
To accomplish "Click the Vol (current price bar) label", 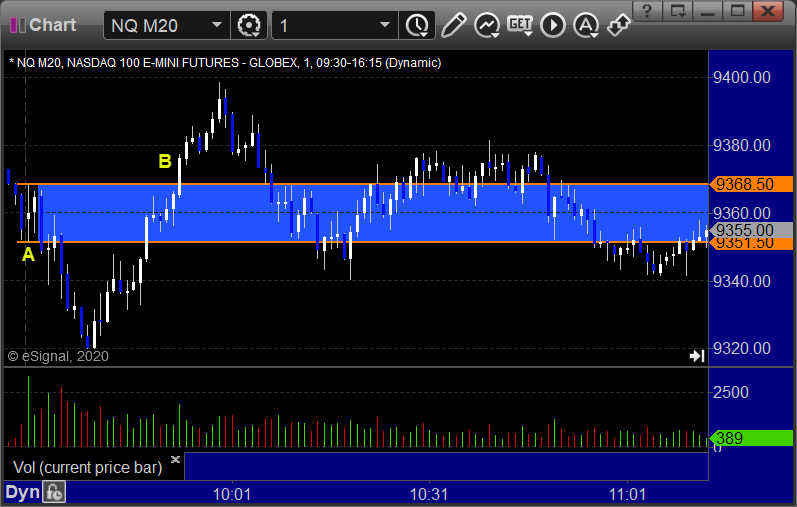I will click(87, 467).
